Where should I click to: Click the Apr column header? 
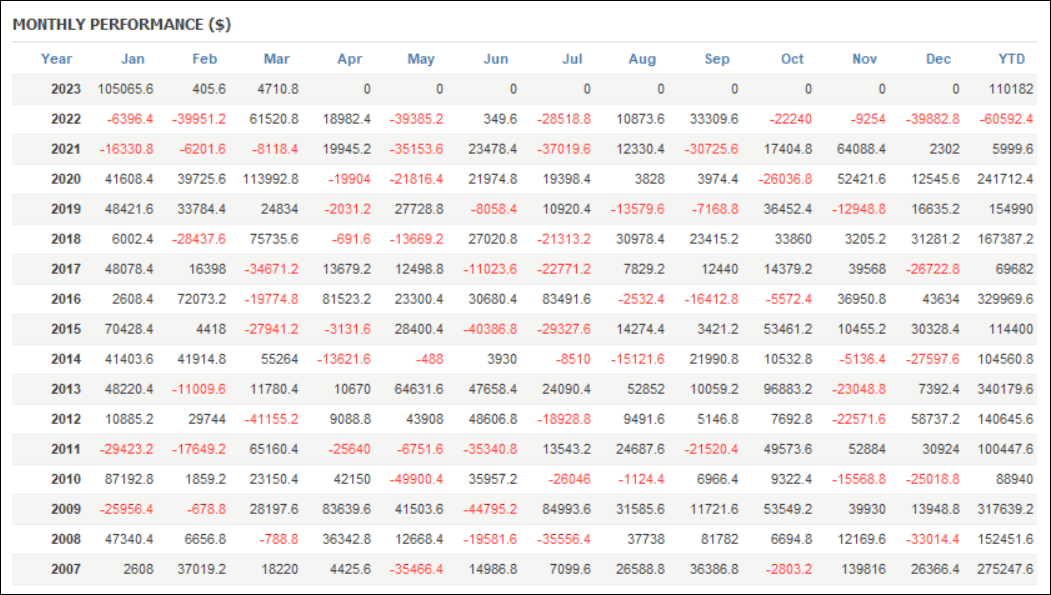pos(349,59)
